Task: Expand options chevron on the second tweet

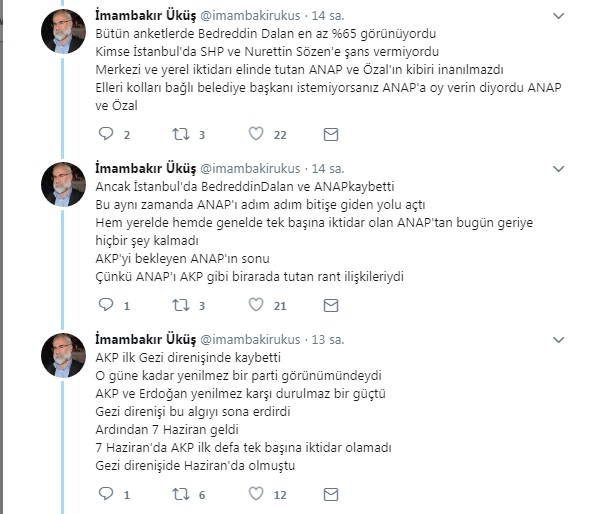Action: [x=577, y=167]
